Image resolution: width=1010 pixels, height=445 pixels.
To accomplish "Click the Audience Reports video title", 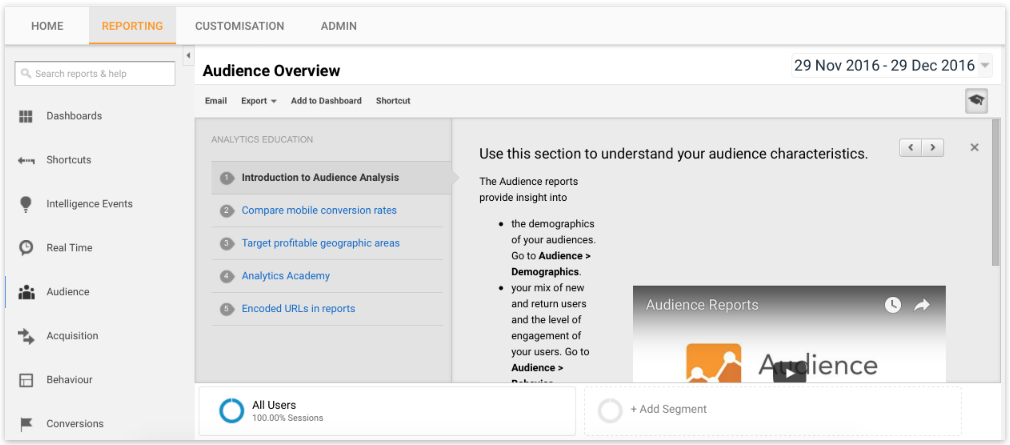I will point(702,305).
